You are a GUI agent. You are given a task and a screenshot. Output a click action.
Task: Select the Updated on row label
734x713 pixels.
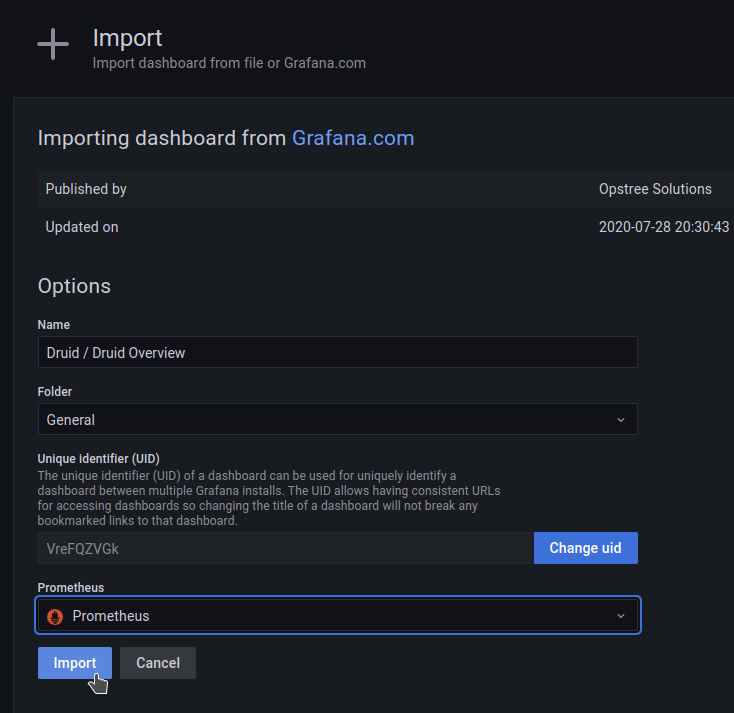pos(82,227)
